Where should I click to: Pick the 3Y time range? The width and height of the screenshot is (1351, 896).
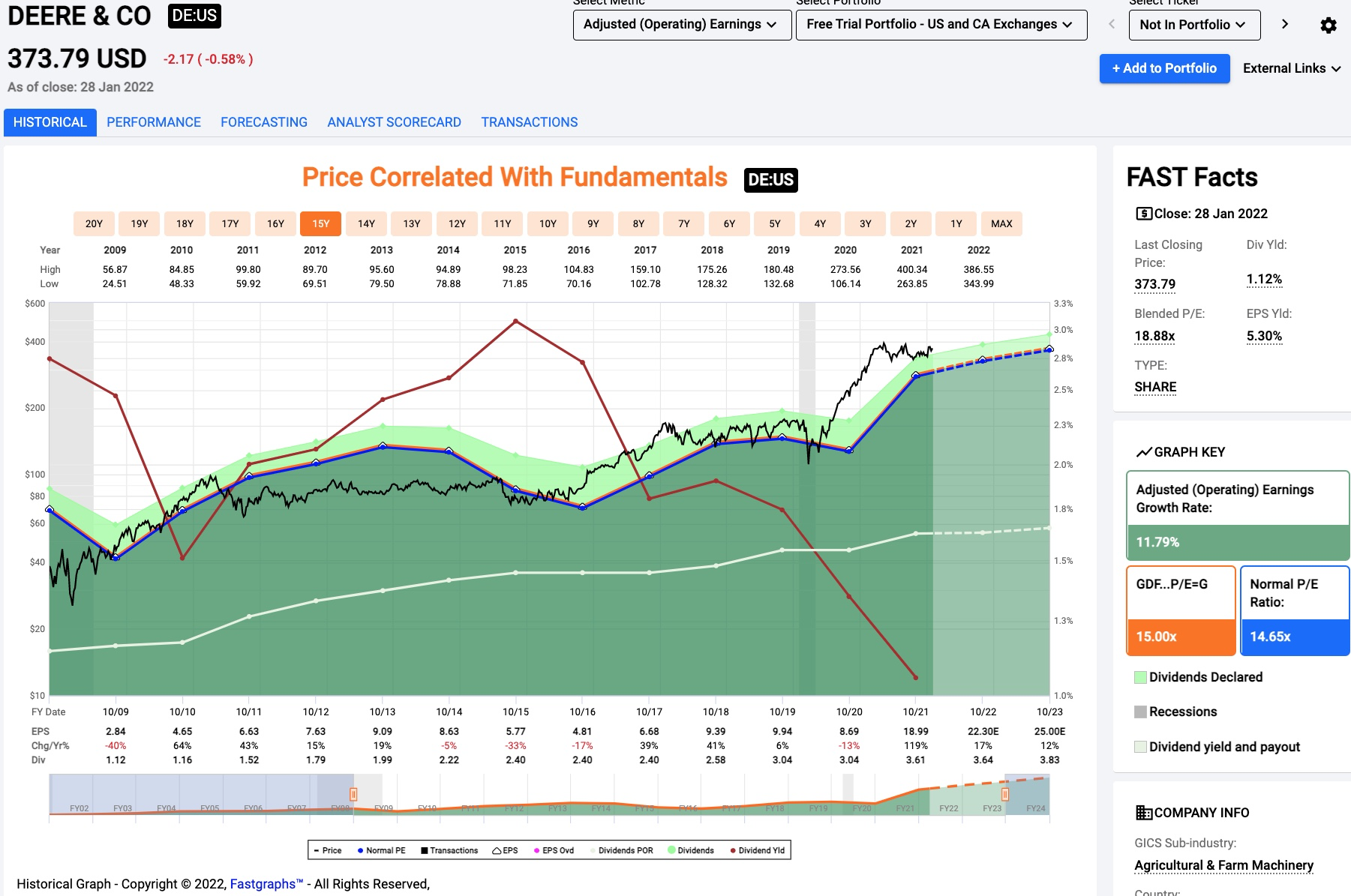click(x=866, y=223)
